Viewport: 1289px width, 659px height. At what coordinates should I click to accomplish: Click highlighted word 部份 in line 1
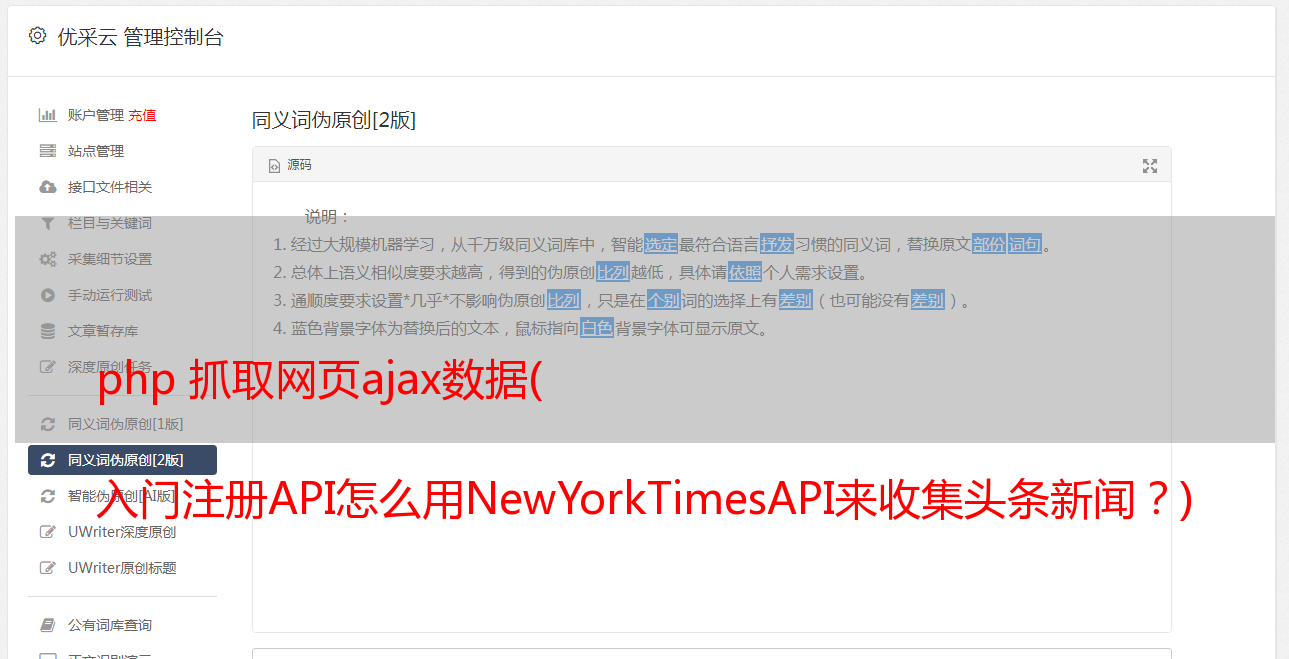coord(989,244)
